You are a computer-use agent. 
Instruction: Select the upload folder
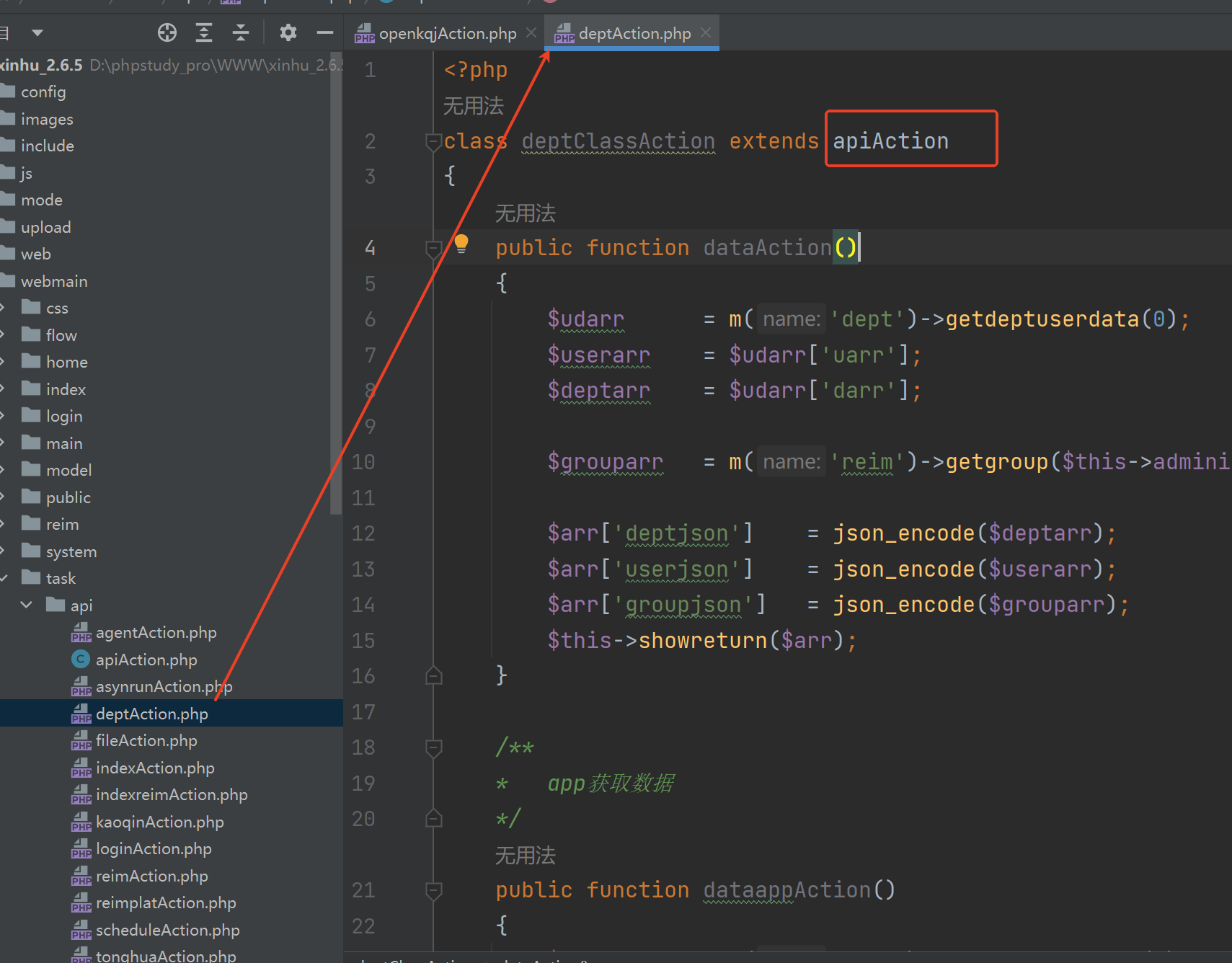click(45, 227)
